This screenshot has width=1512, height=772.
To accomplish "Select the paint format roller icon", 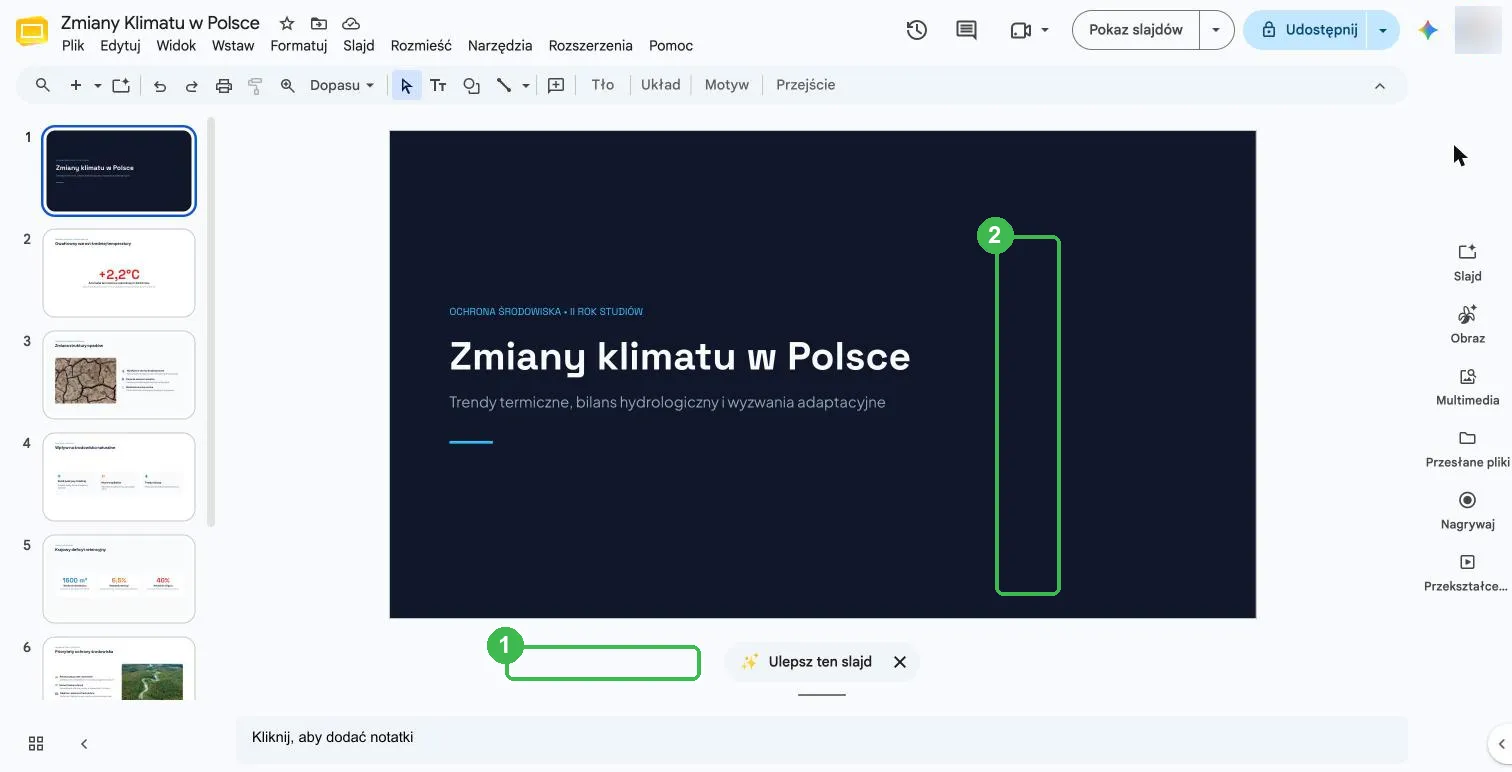I will (x=255, y=86).
